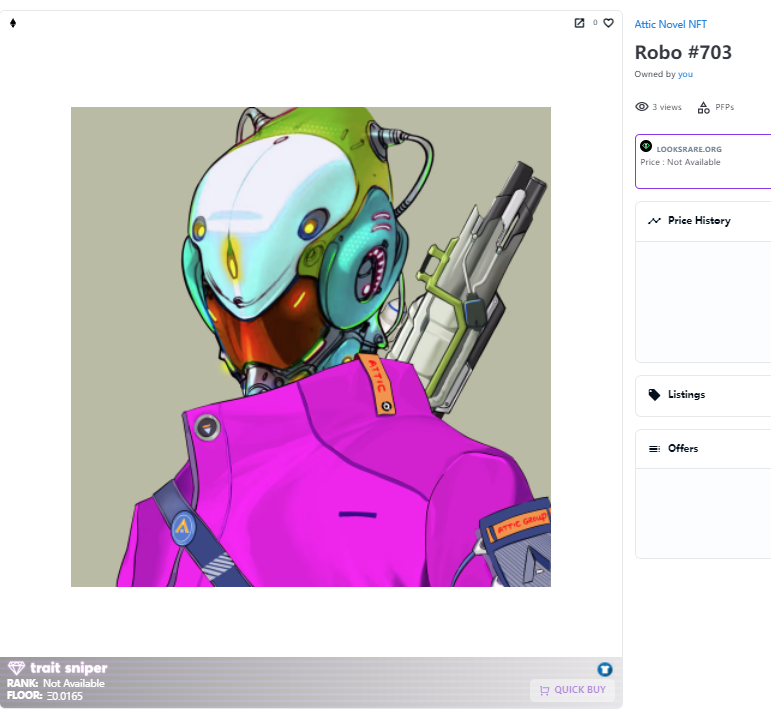Image resolution: width=771 pixels, height=711 pixels.
Task: Click the trait sniper diamond logo
Action: [16, 668]
